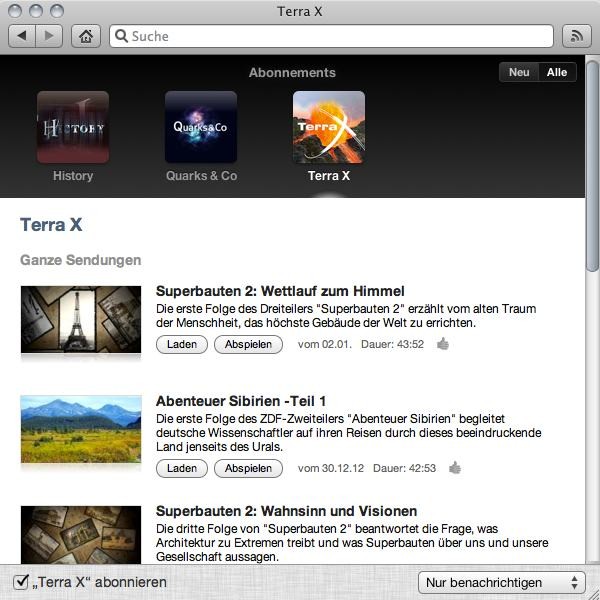
Task: Focus the Suche search field
Action: click(x=331, y=36)
